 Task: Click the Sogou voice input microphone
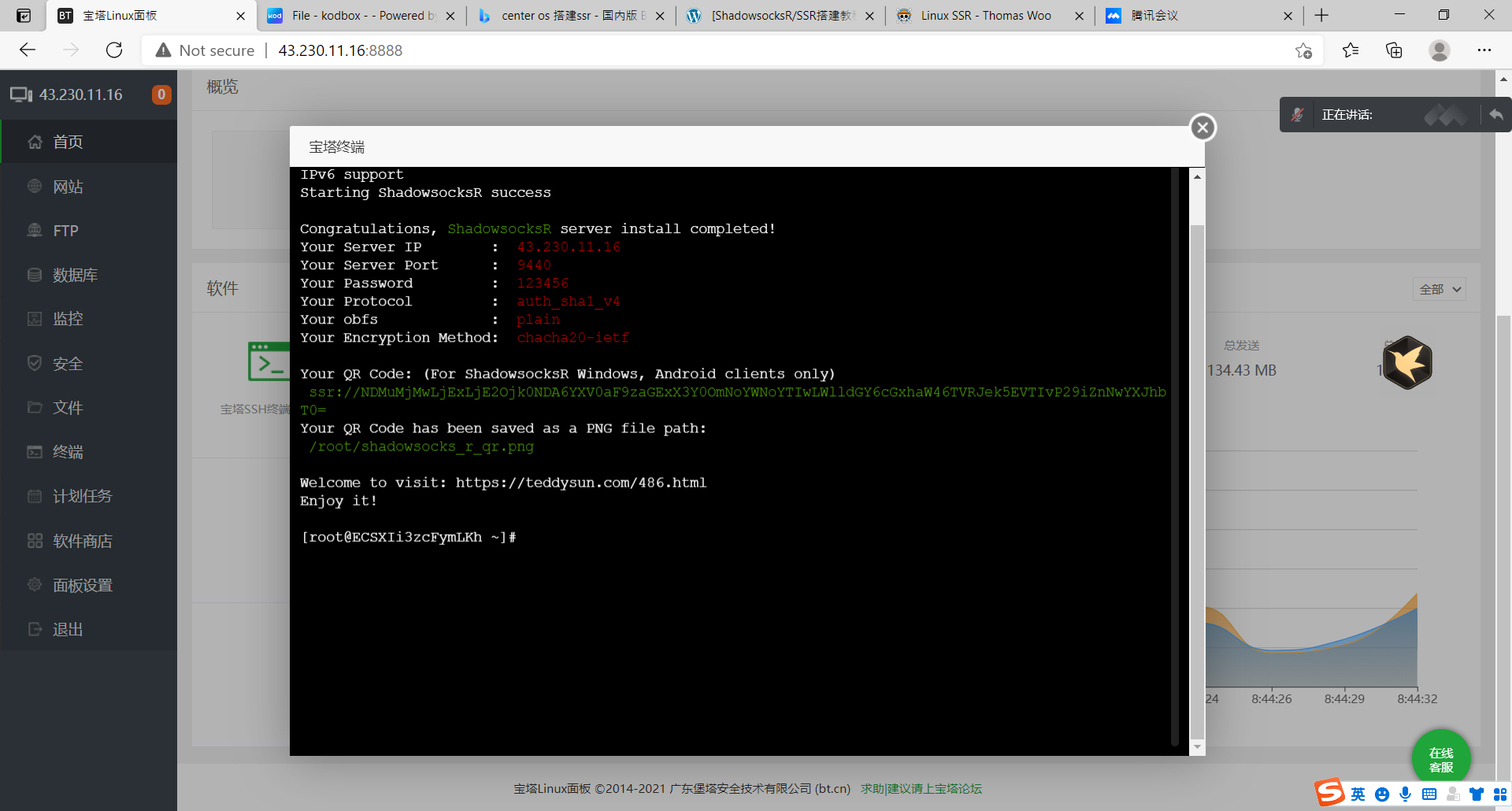1406,794
